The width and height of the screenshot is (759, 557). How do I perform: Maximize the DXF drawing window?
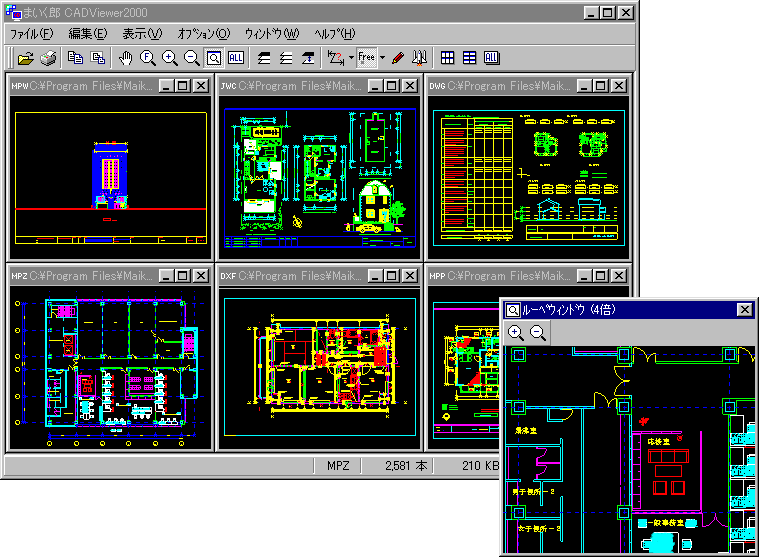click(392, 276)
